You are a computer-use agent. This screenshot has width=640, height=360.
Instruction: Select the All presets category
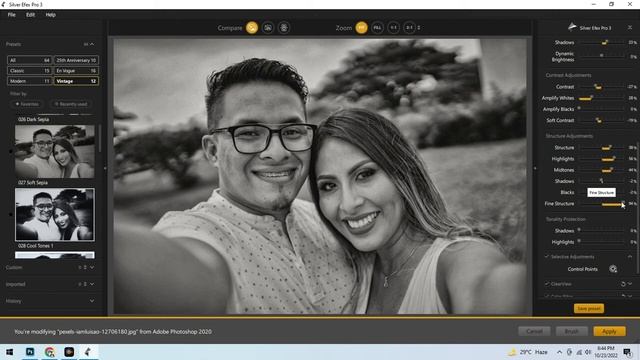[x=29, y=60]
